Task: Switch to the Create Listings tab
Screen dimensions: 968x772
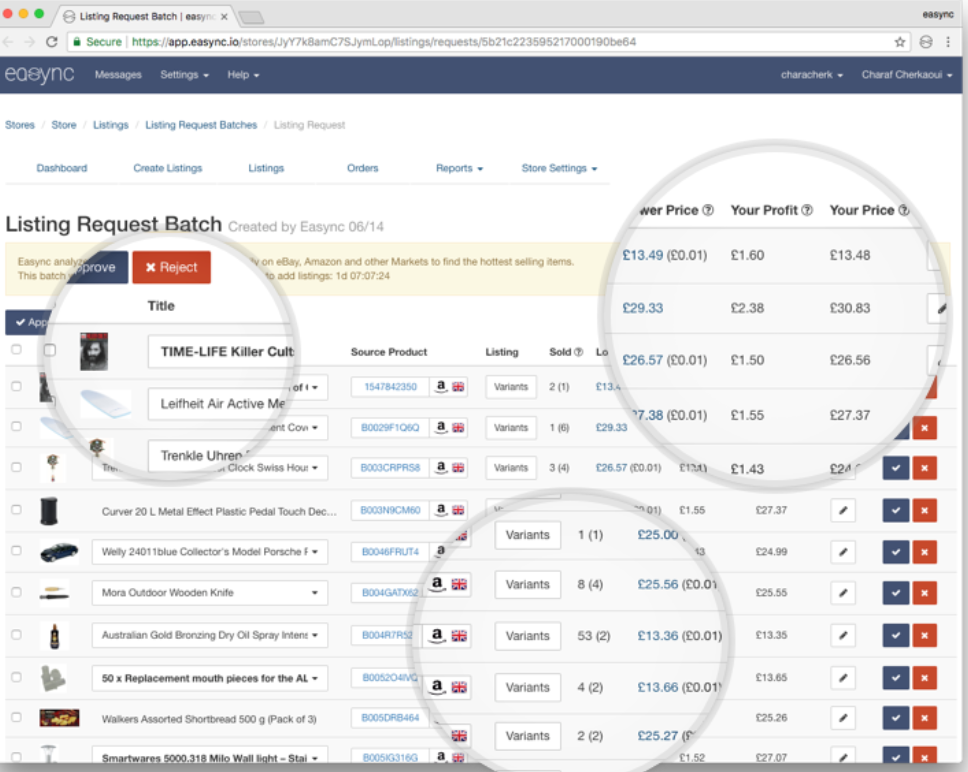Action: (x=168, y=168)
